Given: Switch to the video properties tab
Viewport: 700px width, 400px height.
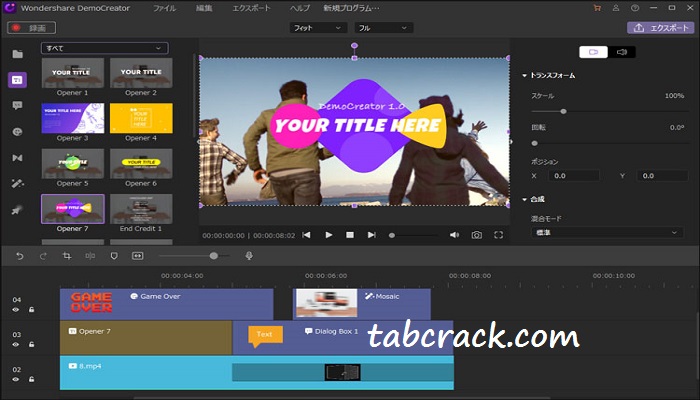Looking at the screenshot, I should point(593,52).
